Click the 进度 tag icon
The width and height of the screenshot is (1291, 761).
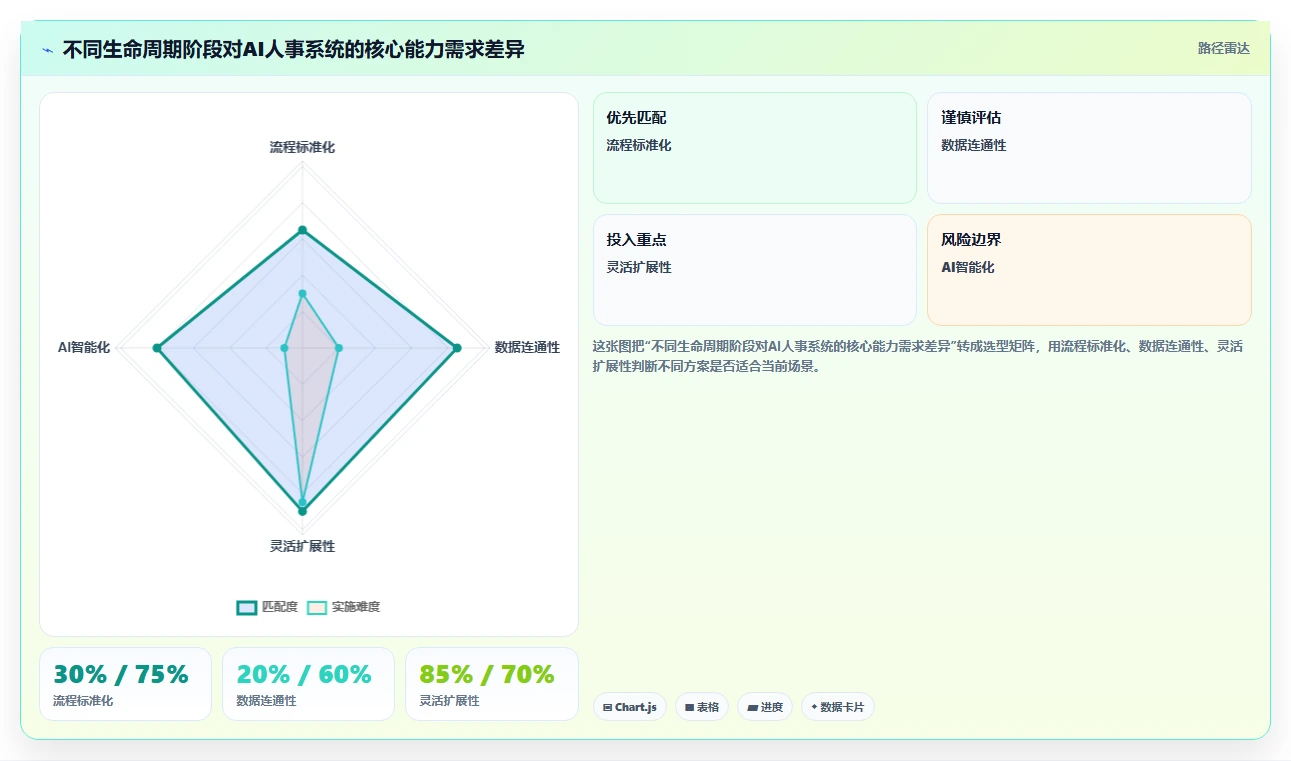752,707
